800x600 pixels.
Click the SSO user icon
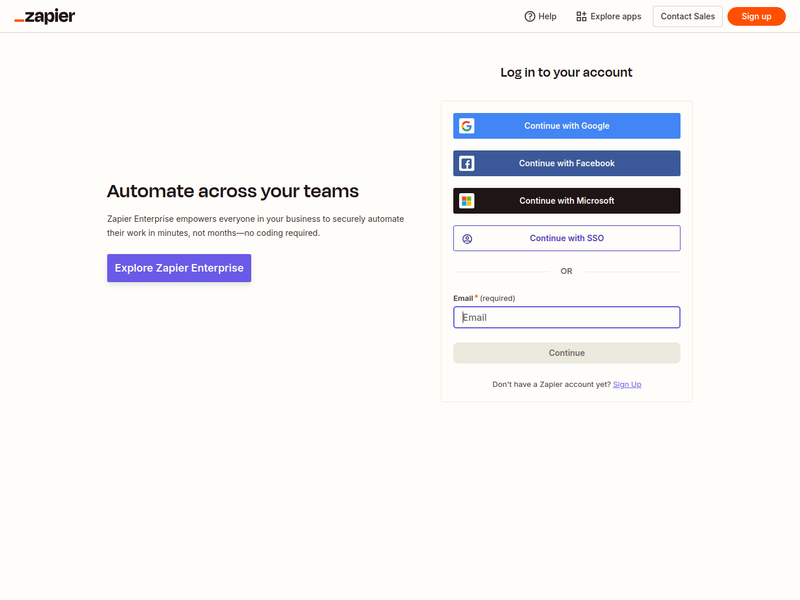466,239
